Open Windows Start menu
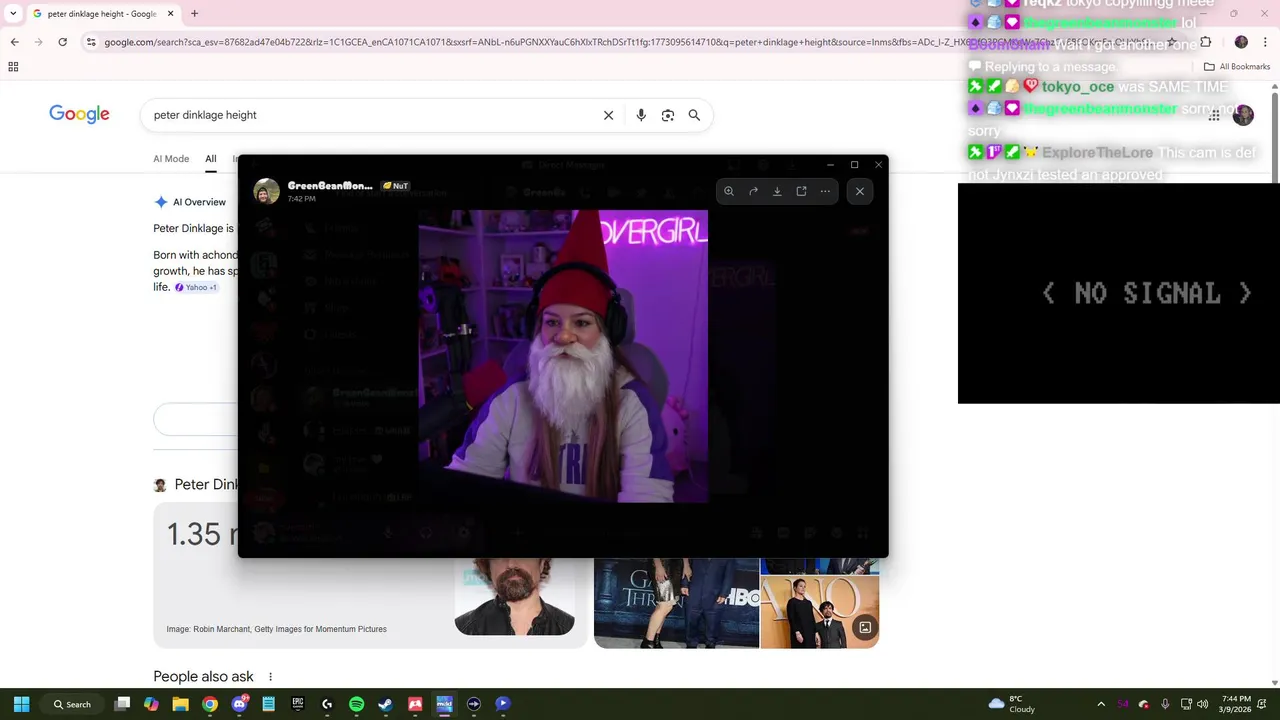The width and height of the screenshot is (1280, 720). (x=21, y=704)
